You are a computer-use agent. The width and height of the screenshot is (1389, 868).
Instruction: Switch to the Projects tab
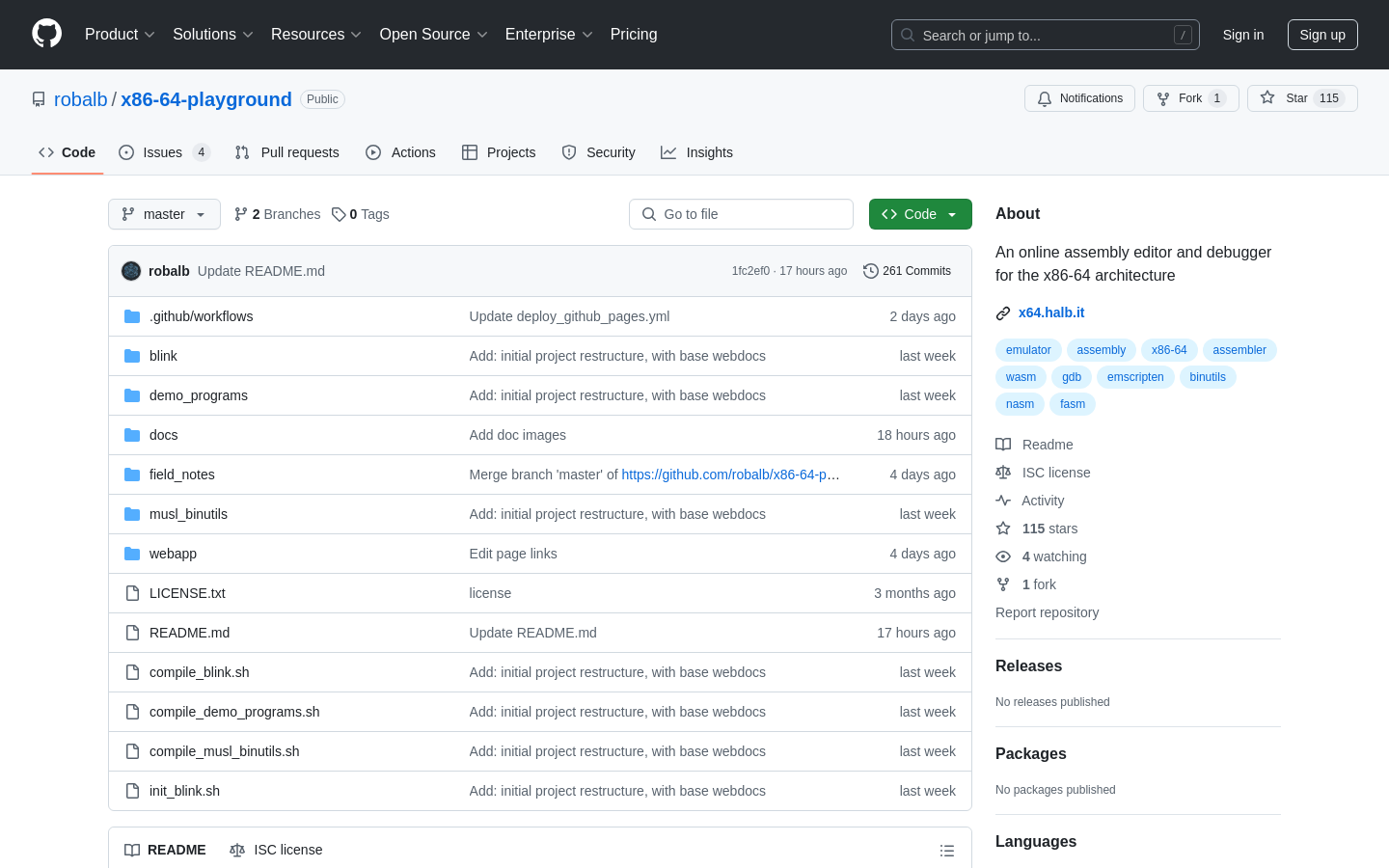tap(499, 152)
